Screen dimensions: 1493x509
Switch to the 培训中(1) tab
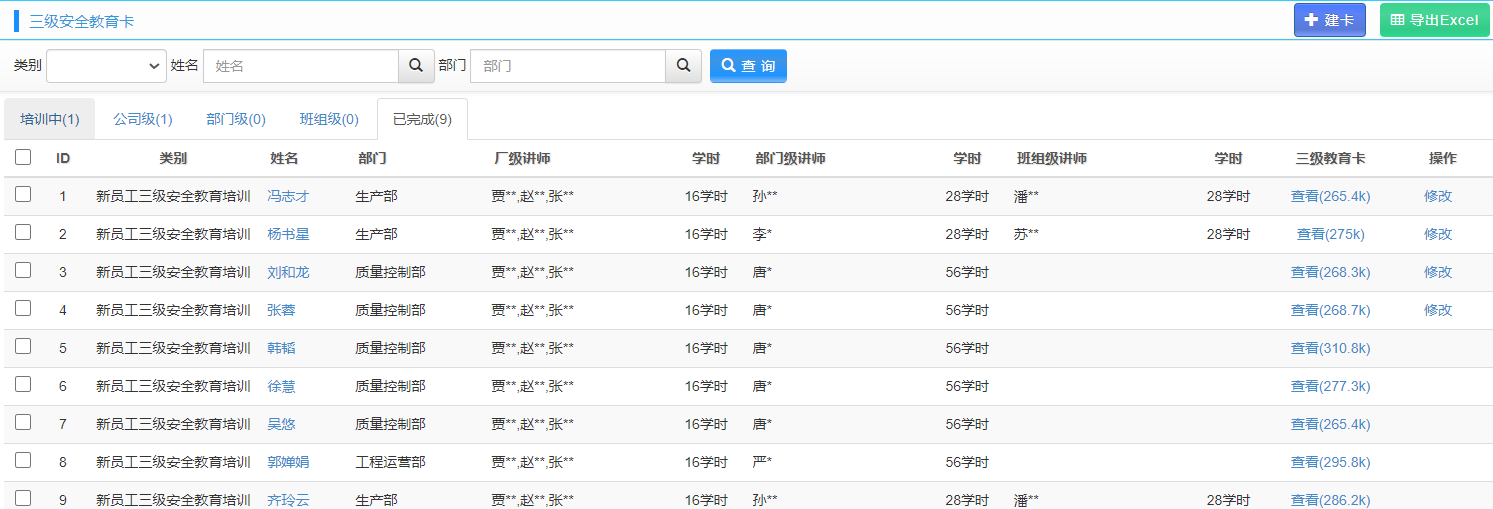point(50,119)
